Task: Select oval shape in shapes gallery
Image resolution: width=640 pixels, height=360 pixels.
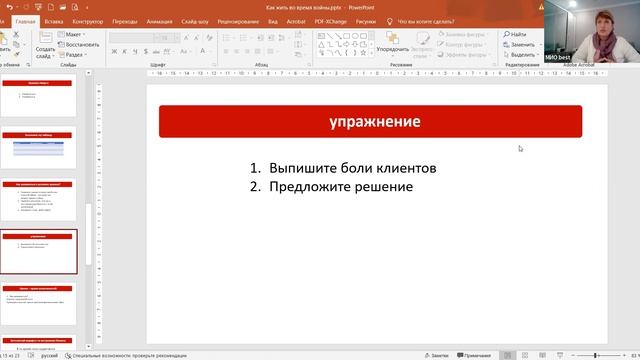Action: [x=355, y=36]
